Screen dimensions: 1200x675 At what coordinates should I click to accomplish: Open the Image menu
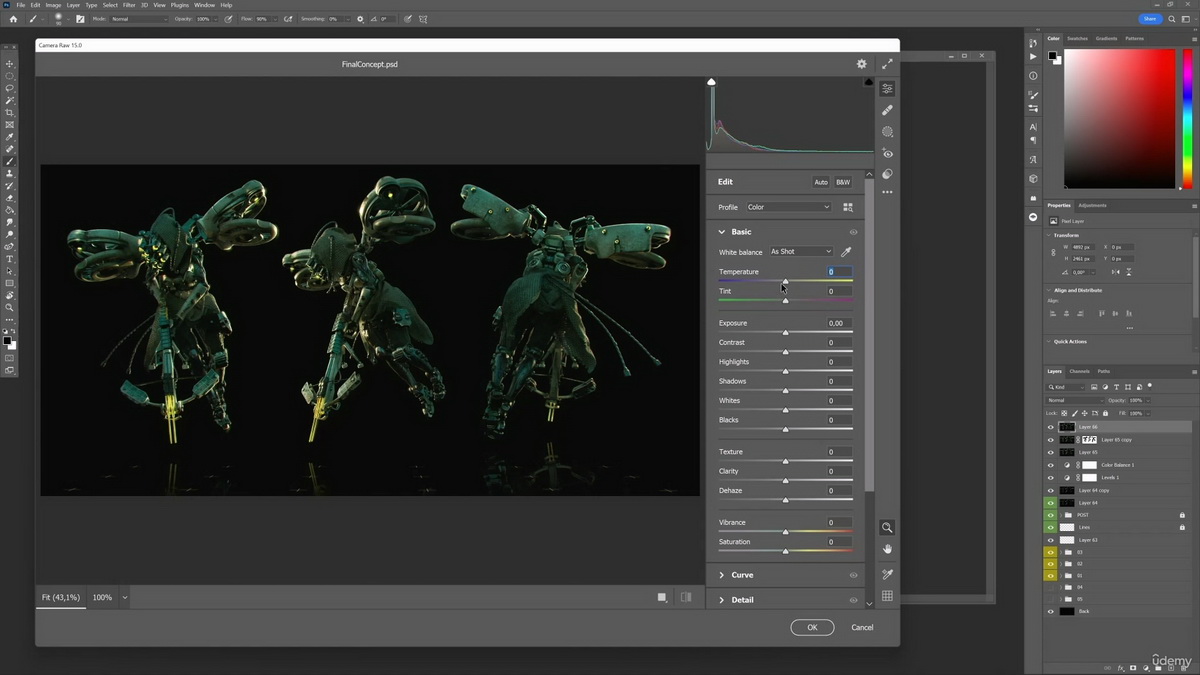point(53,5)
